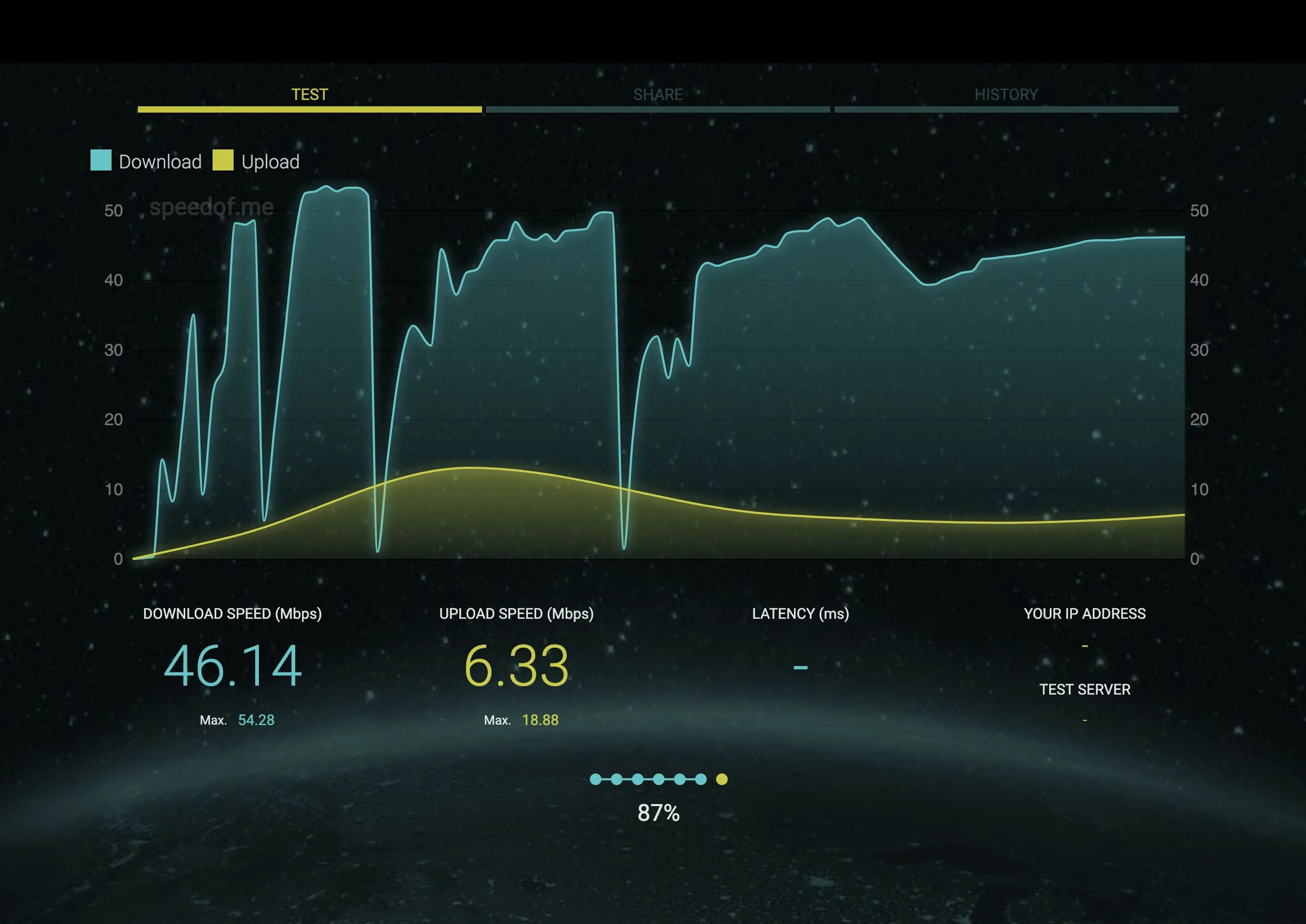Click the TEST SERVER label
Screen dimensions: 1306x924
1084,690
